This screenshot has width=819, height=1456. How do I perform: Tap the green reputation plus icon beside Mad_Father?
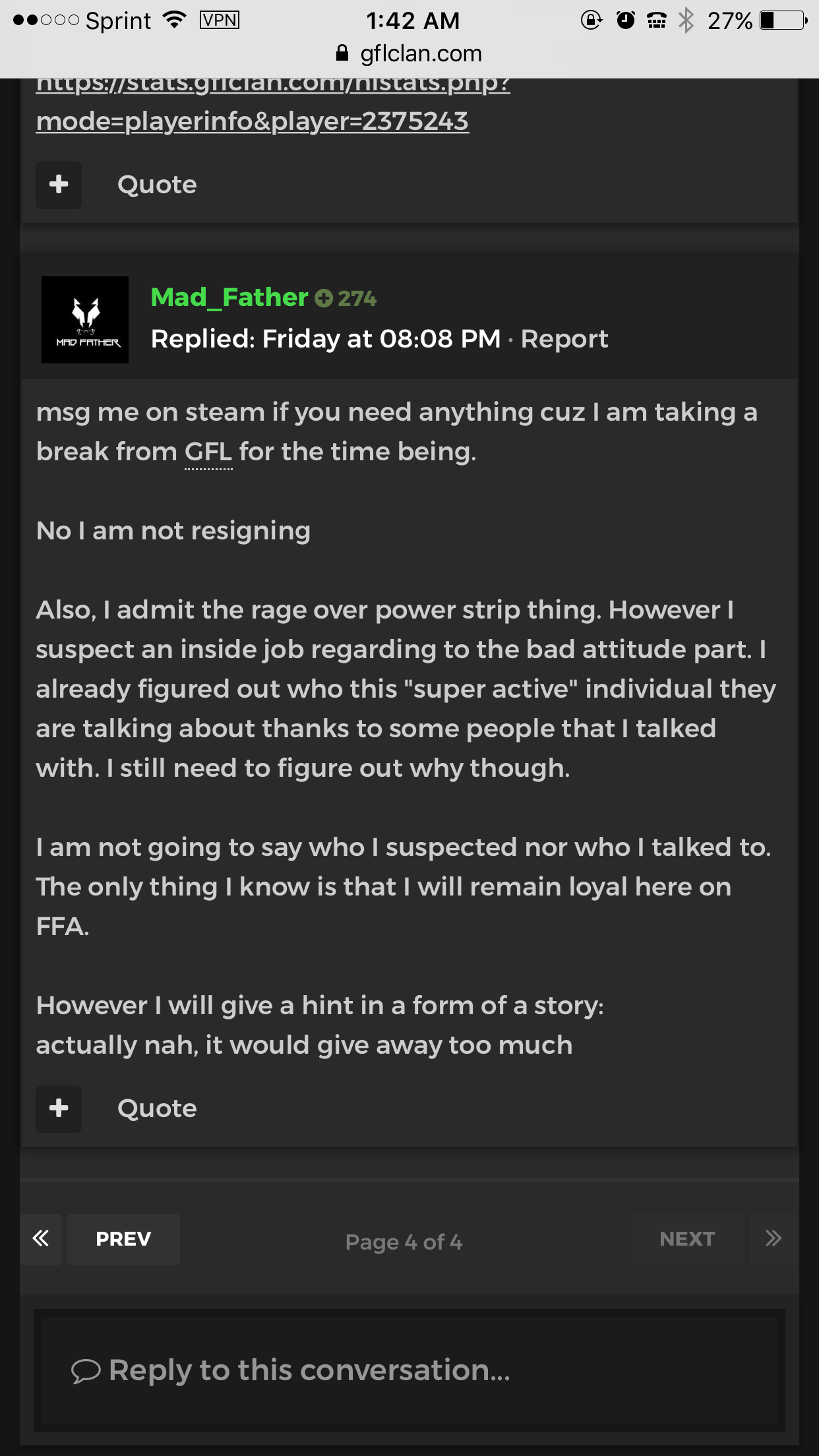(323, 299)
